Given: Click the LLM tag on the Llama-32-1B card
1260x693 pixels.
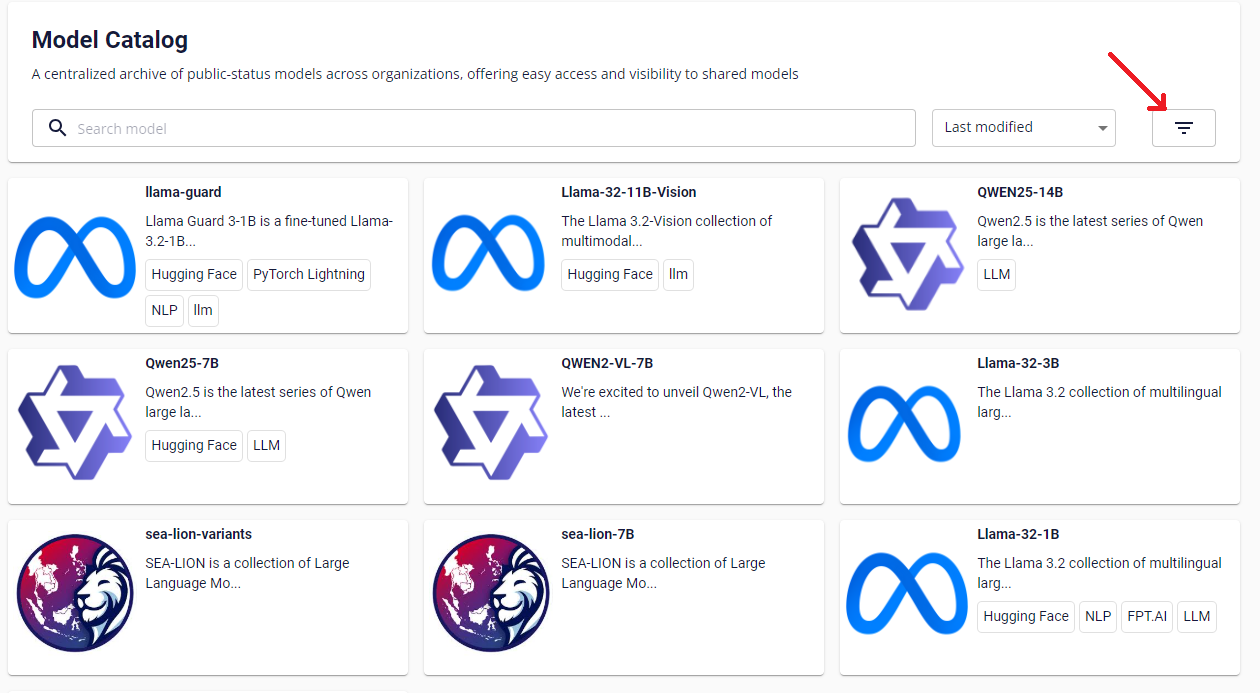Looking at the screenshot, I should [x=1197, y=617].
